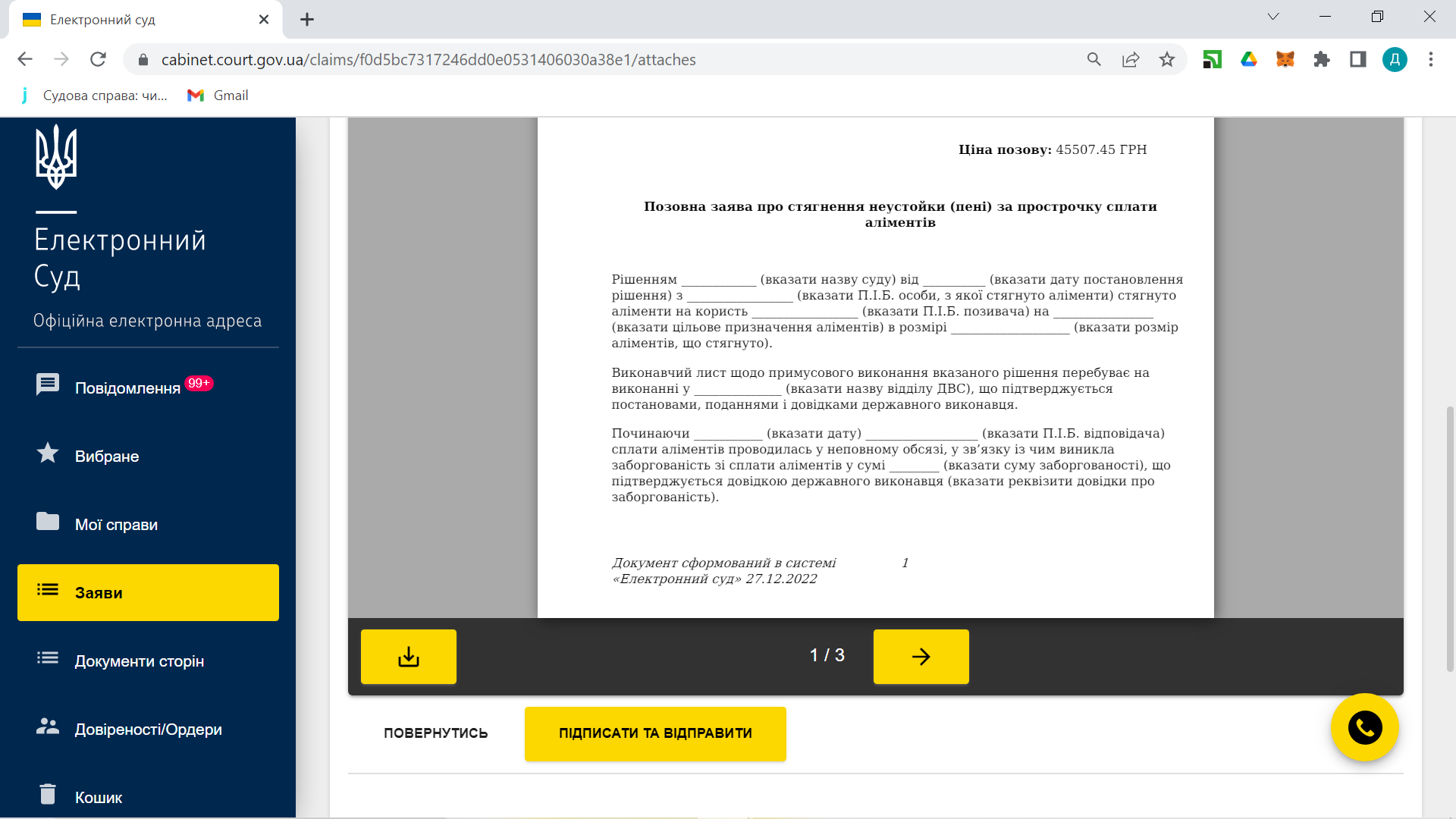Click the Ukrainian trident logo
Screen dimensions: 1456x819
56,157
